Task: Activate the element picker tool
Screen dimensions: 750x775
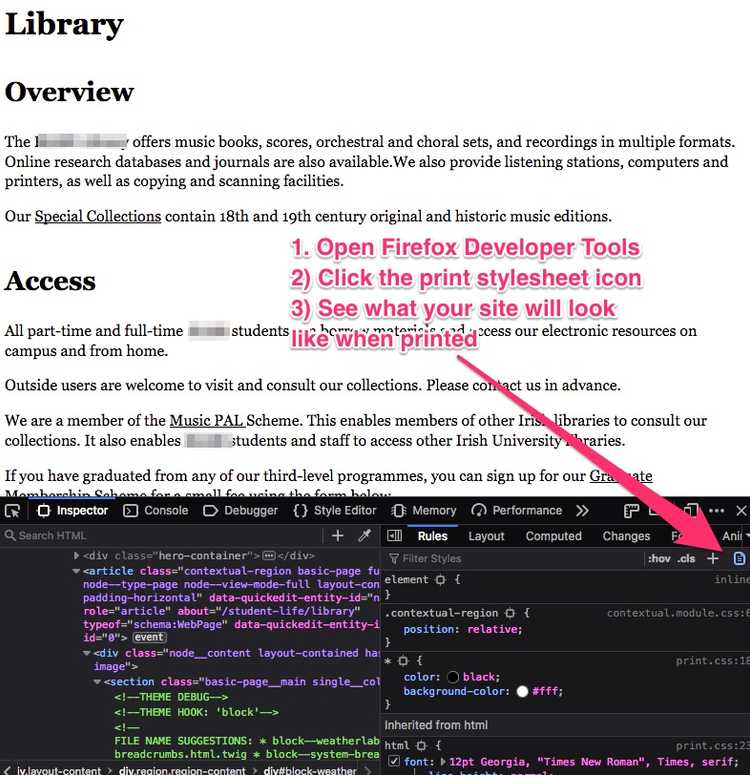Action: pos(12,510)
